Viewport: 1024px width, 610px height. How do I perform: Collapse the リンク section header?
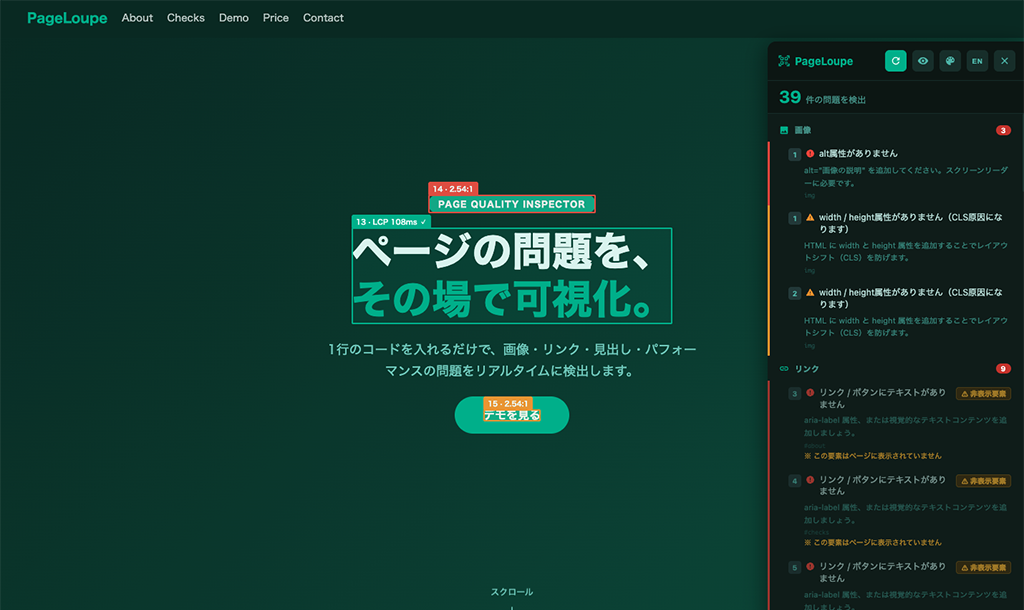(x=895, y=368)
